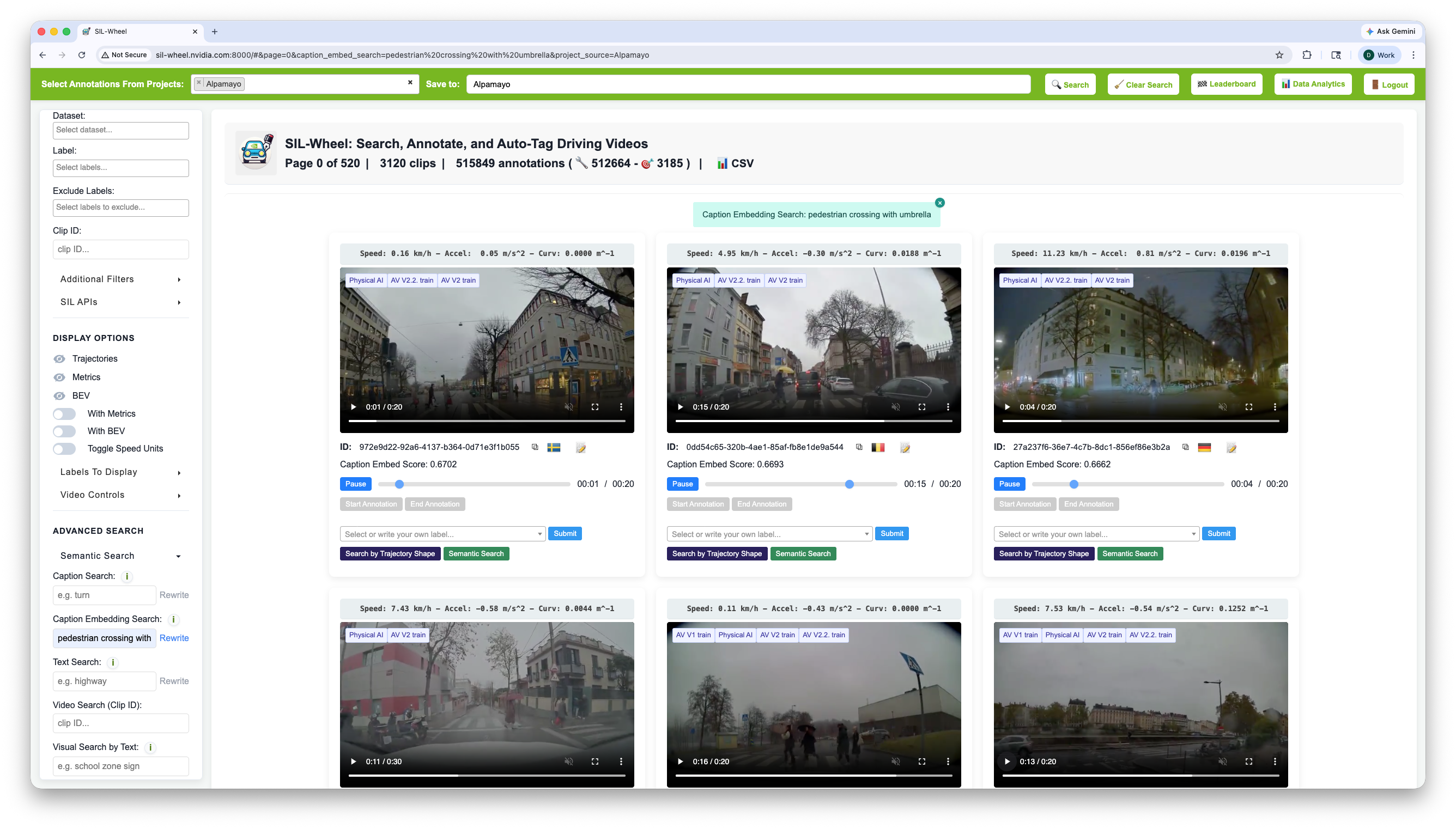Screen dimensions: 1456x829
Task: Click the seek slider on clip 0dd54c65
Action: point(800,485)
